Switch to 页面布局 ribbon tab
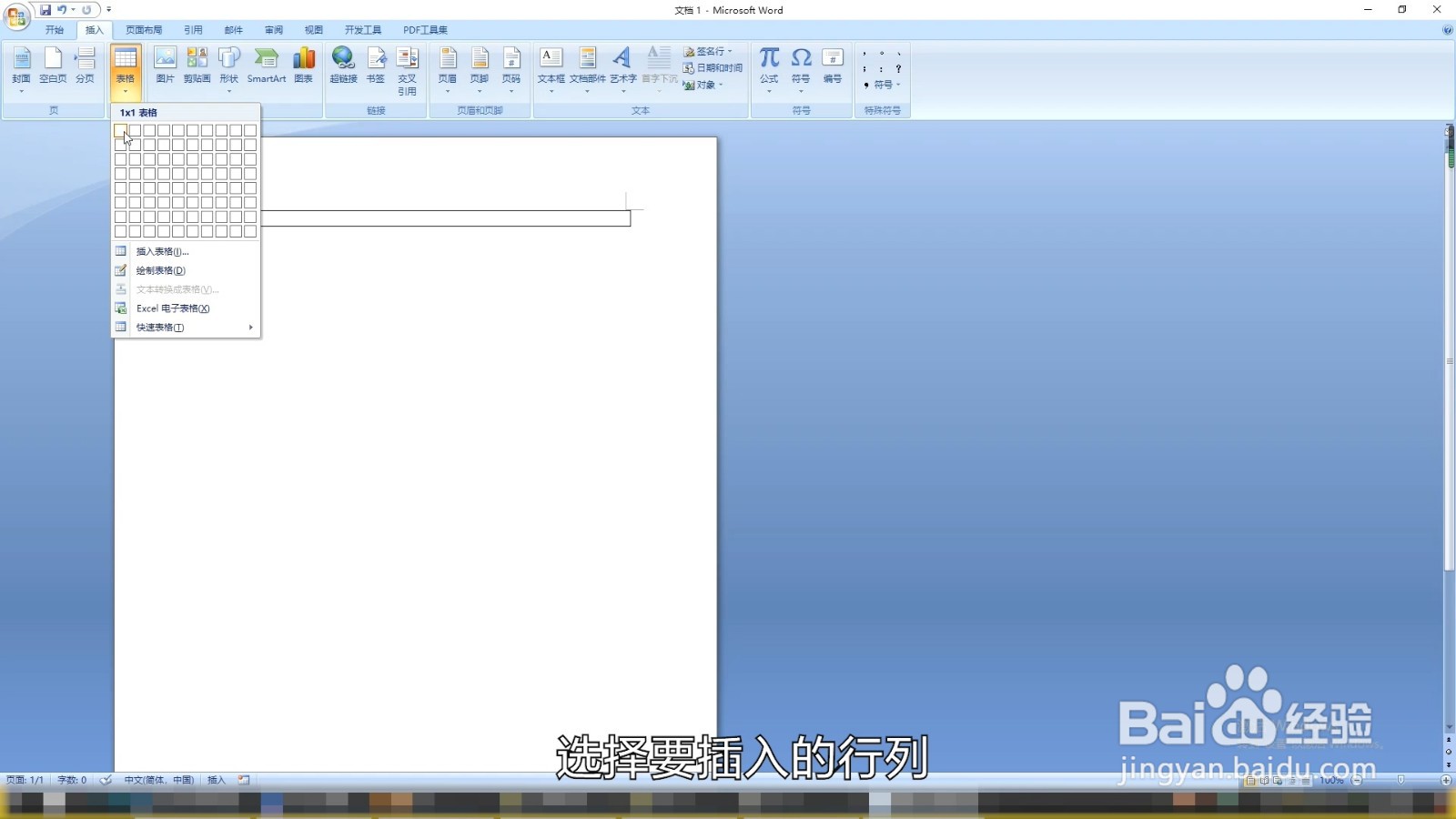The width and height of the screenshot is (1456, 819). click(x=144, y=30)
